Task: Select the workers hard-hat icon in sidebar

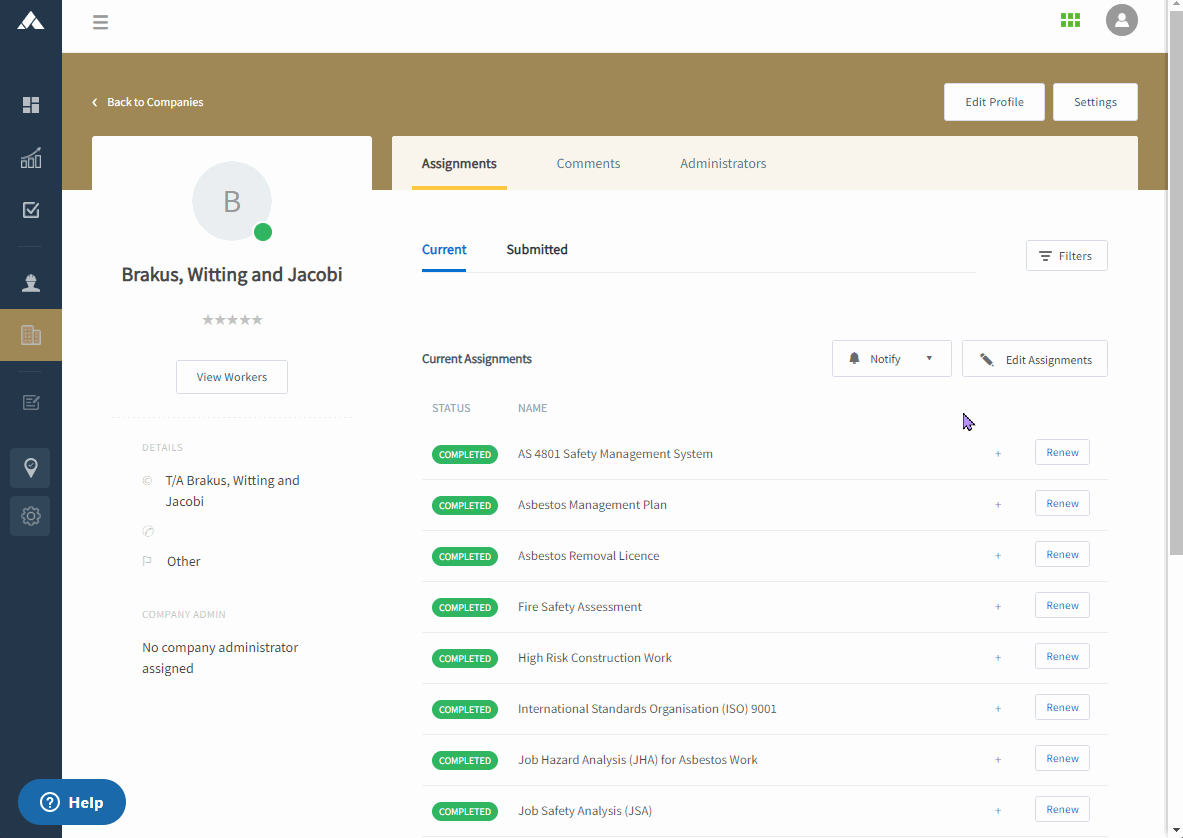Action: (30, 282)
